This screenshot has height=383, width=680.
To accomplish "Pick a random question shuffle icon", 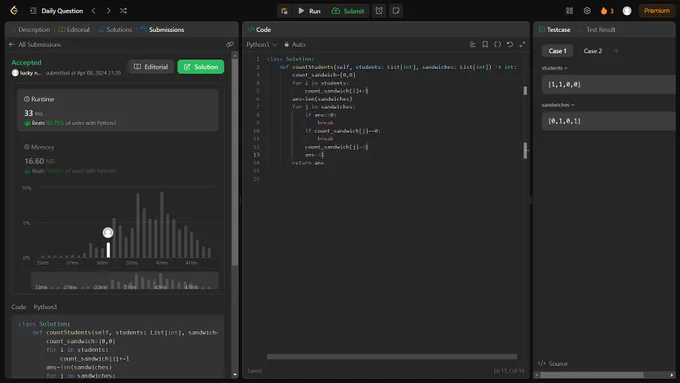I will [x=124, y=10].
